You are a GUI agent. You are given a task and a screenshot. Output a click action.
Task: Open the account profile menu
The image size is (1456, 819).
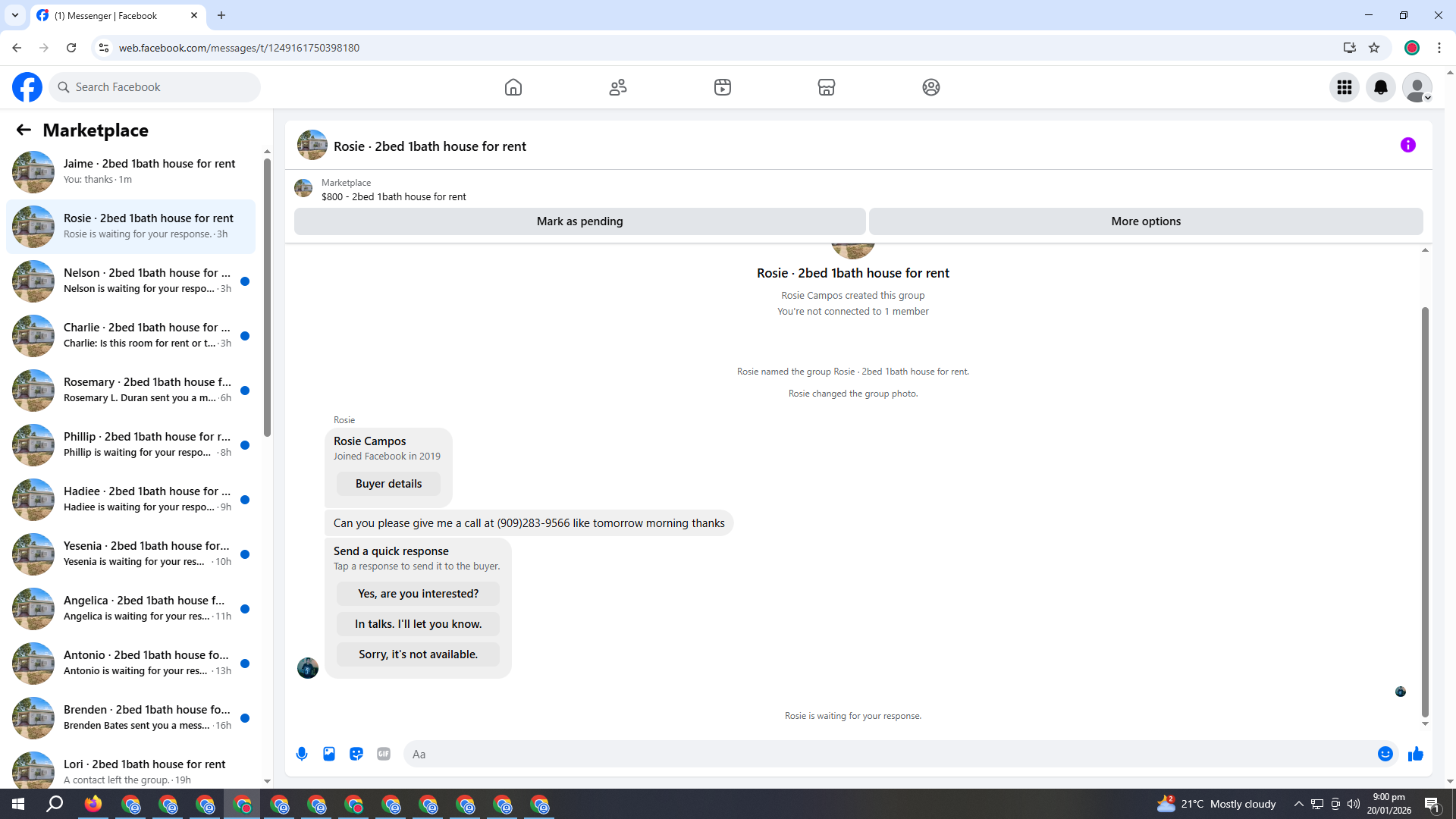tap(1417, 87)
